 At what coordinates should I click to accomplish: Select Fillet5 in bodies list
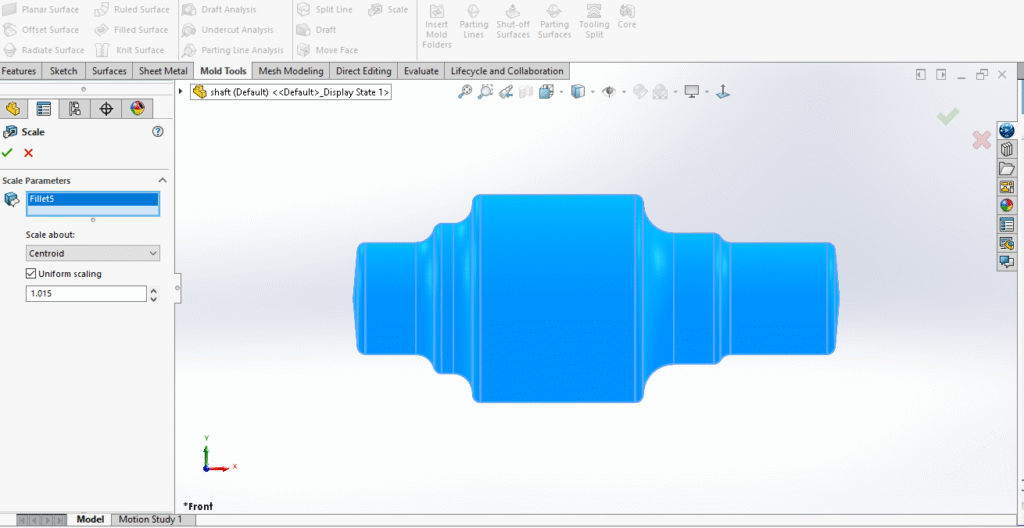pos(93,199)
